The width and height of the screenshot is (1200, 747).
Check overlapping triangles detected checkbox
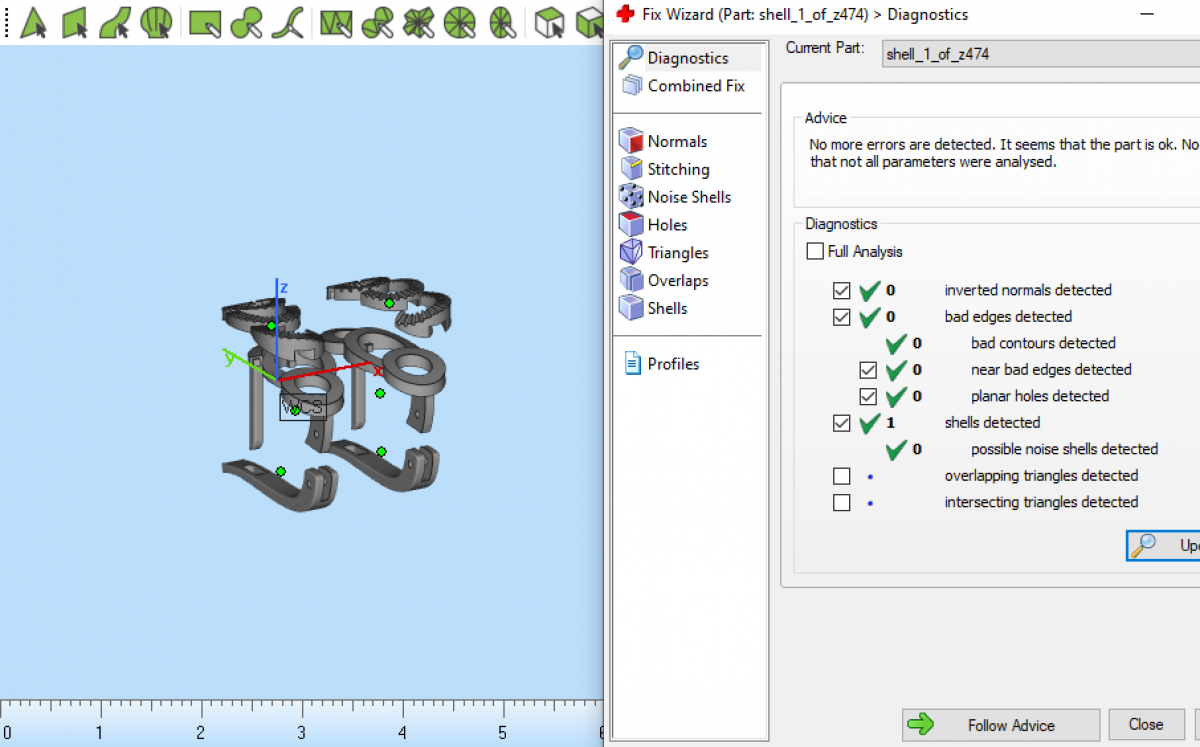pos(841,476)
